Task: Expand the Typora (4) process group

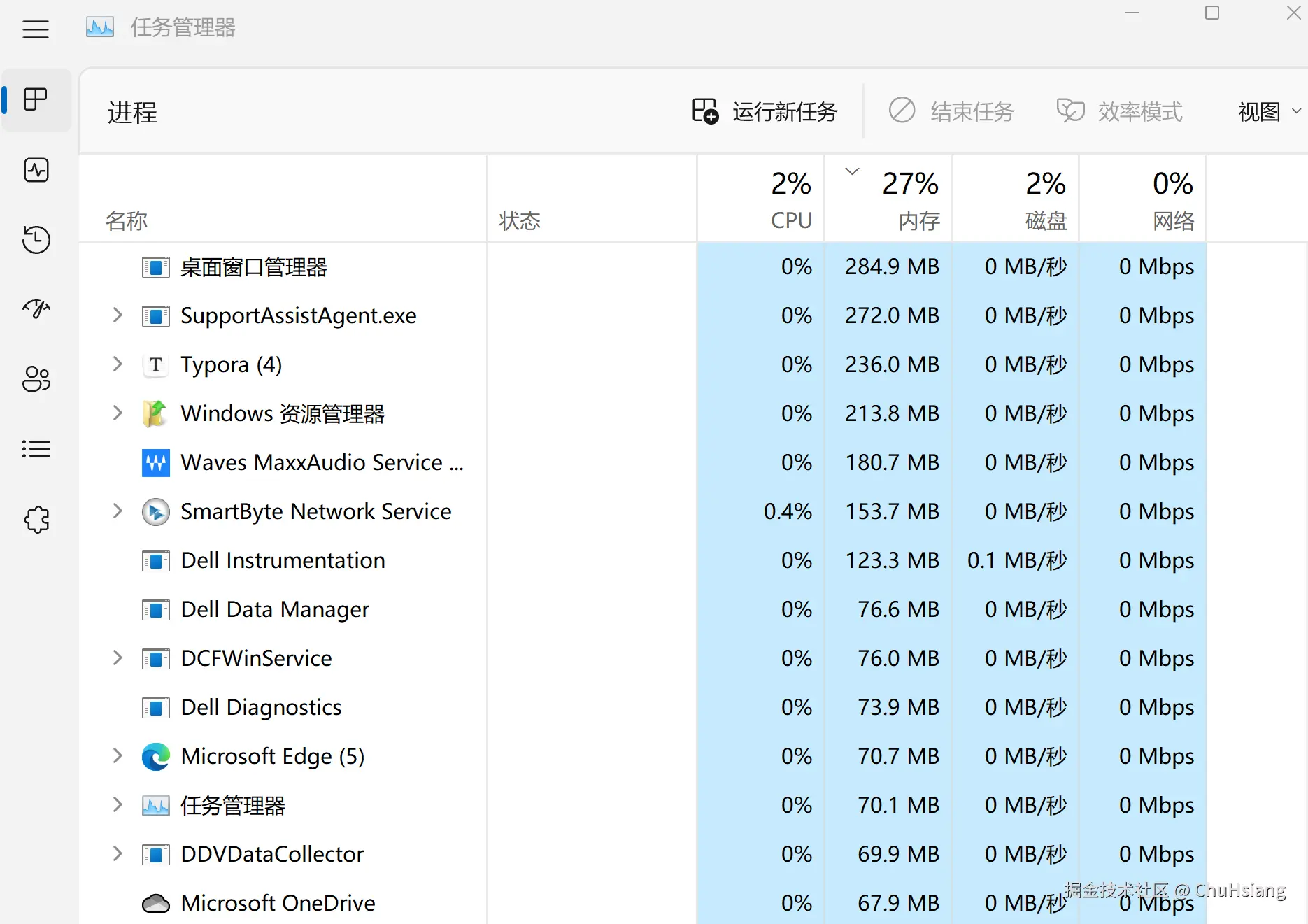Action: point(118,364)
